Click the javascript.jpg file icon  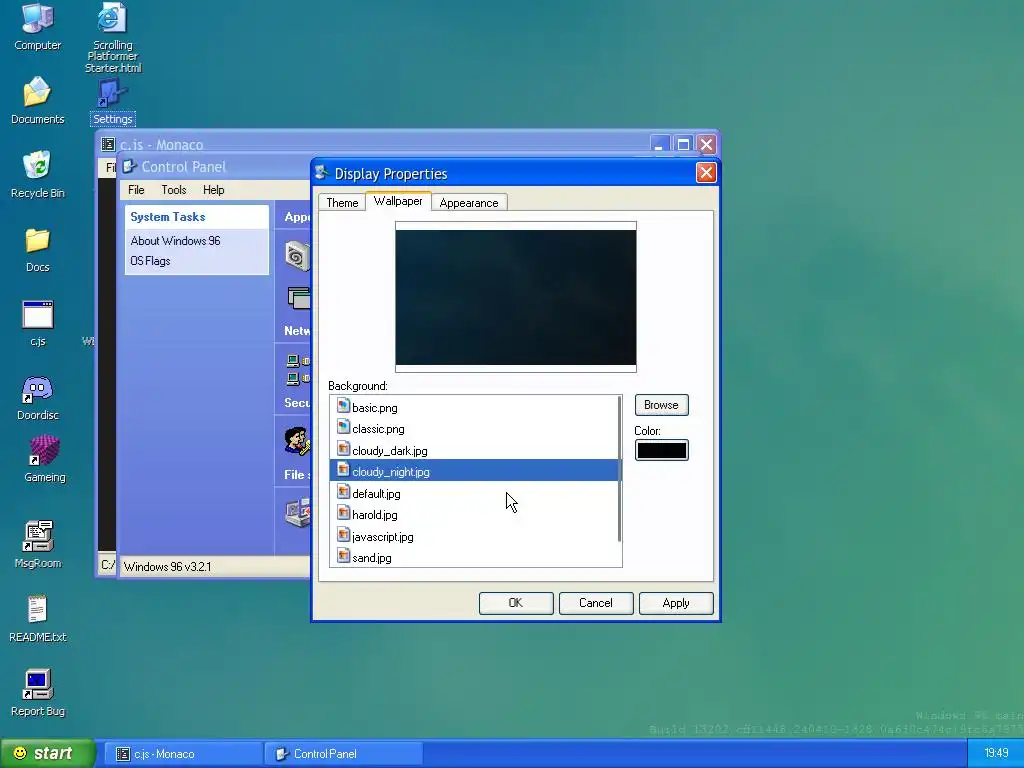pos(344,536)
